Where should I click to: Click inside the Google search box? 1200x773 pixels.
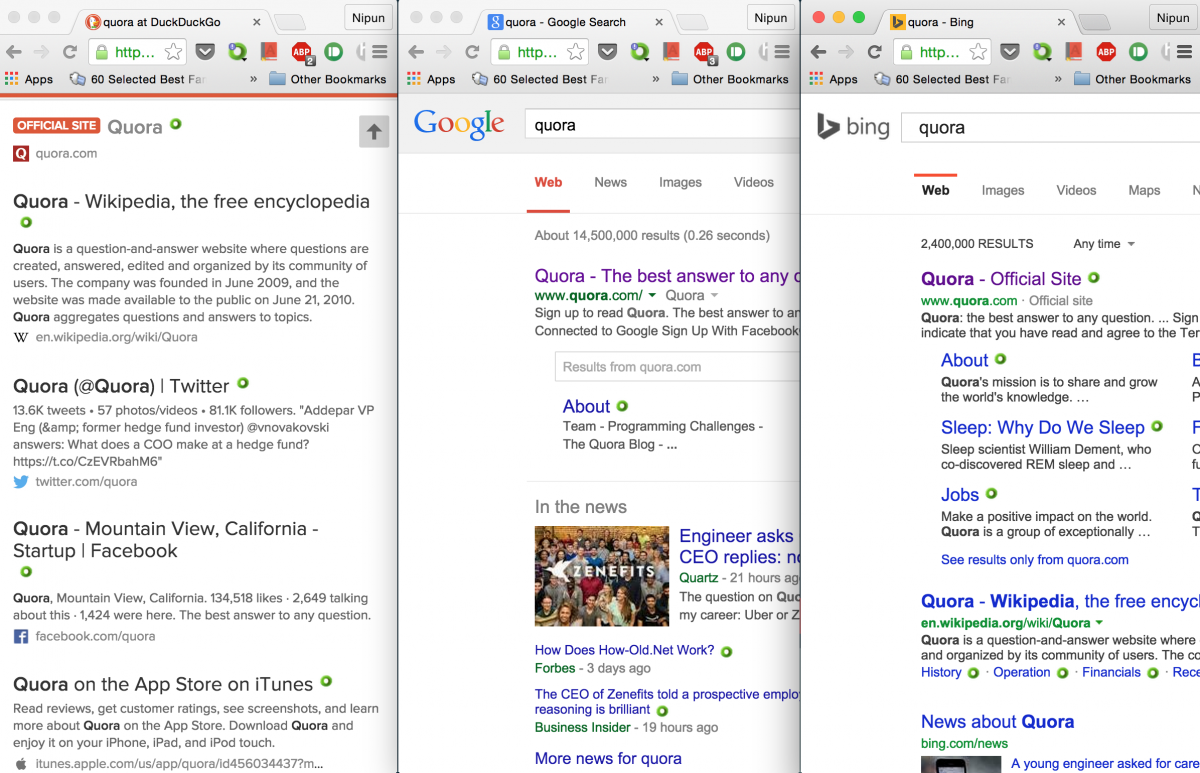tap(662, 125)
